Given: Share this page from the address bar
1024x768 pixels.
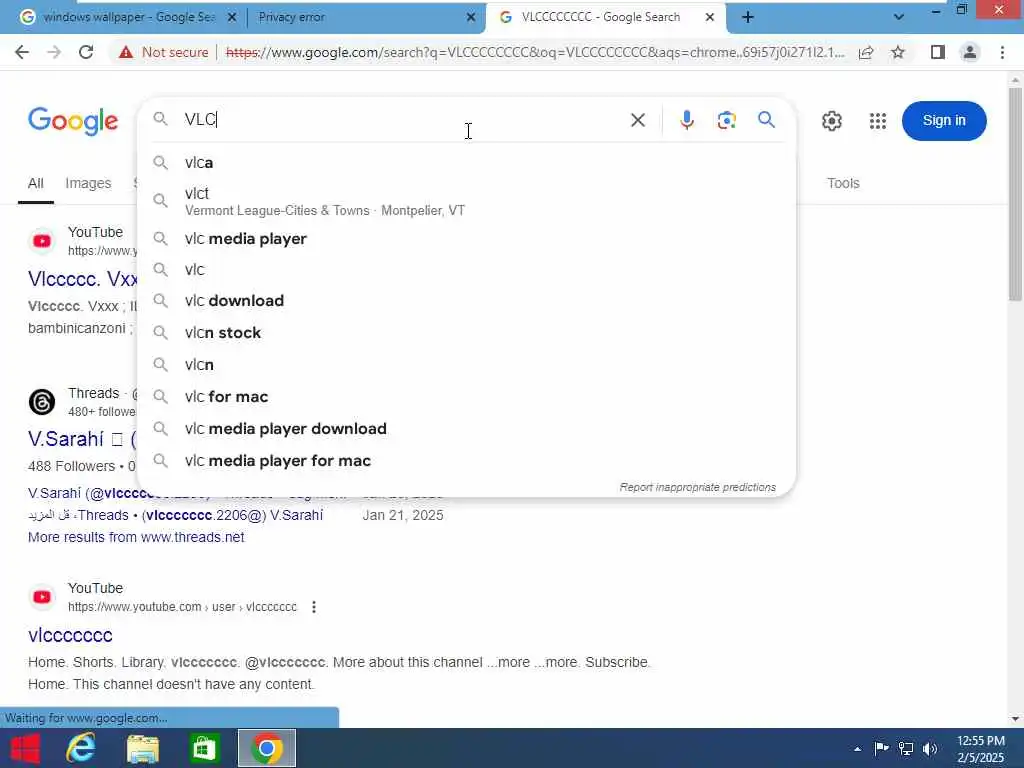Looking at the screenshot, I should 866,52.
